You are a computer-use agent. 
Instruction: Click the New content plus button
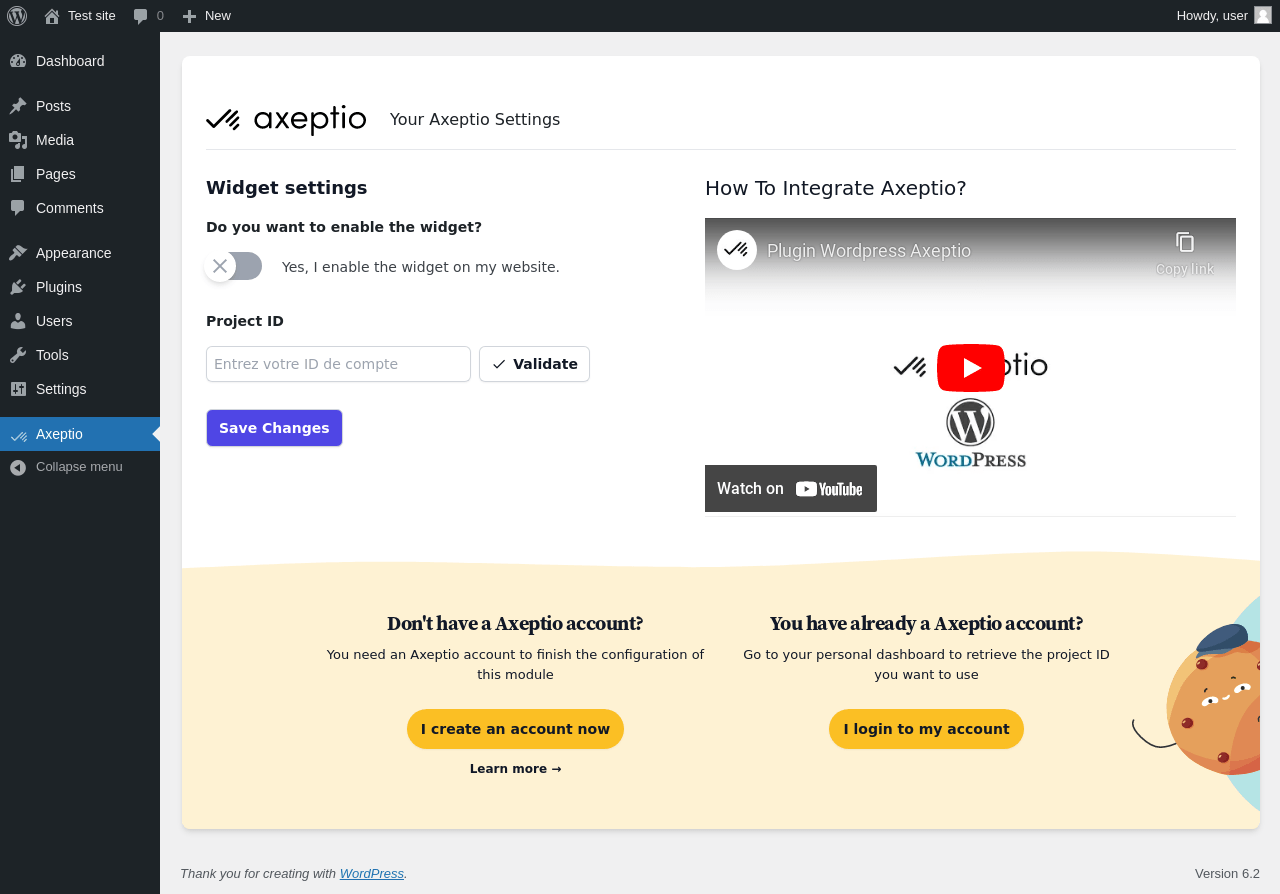click(207, 16)
